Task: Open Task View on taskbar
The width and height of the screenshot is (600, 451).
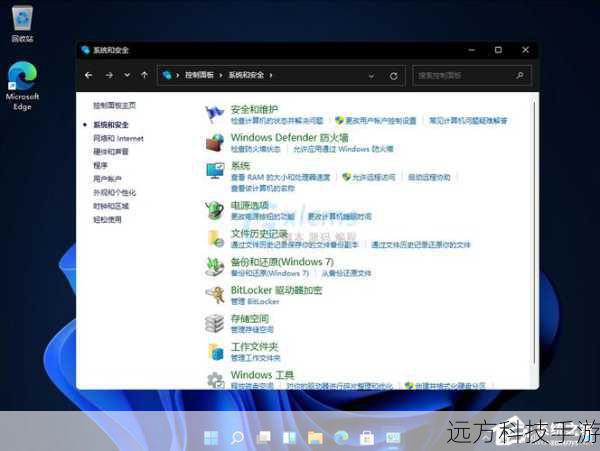Action: pyautogui.click(x=263, y=438)
